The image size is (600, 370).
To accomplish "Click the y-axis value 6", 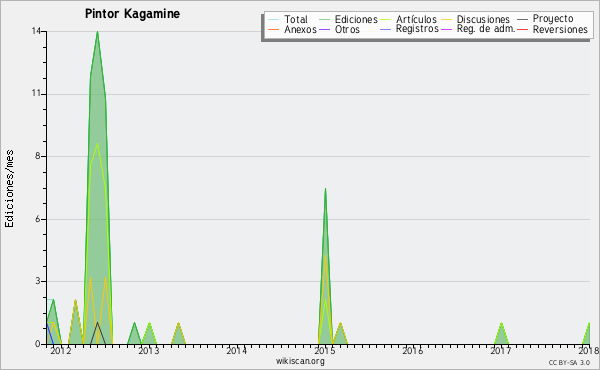I will (38, 219).
